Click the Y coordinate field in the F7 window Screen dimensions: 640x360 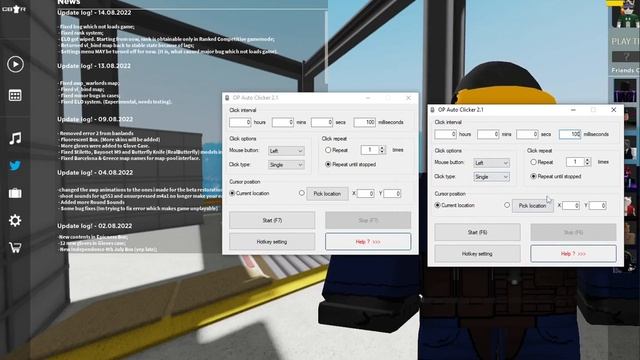392,194
